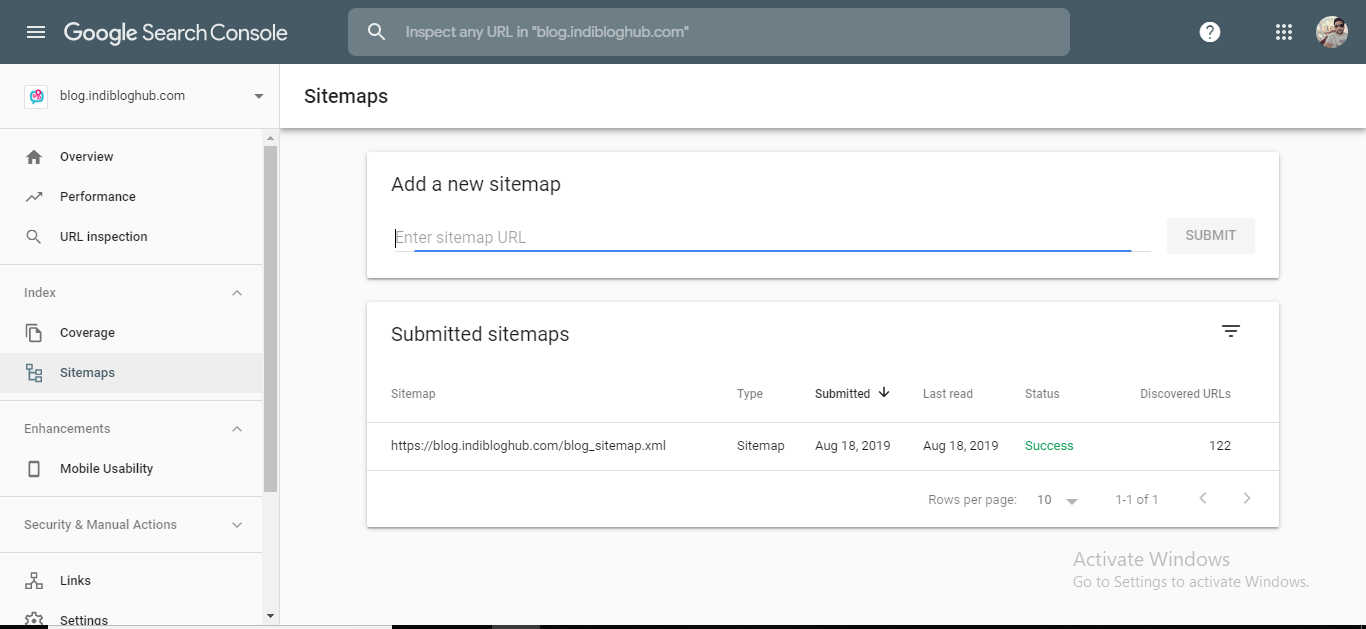The width and height of the screenshot is (1366, 629).
Task: Open the property selector dropdown arrow
Action: (259, 96)
